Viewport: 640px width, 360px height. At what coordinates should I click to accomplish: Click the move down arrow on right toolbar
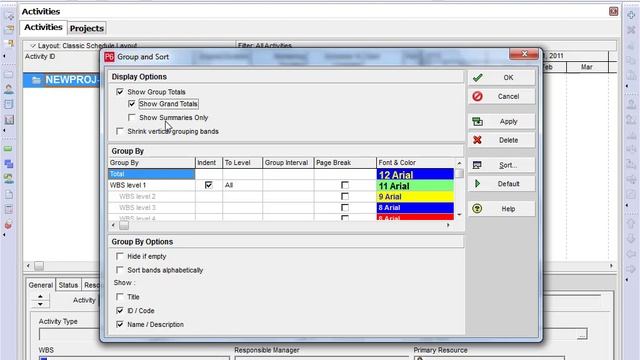tap(631, 238)
